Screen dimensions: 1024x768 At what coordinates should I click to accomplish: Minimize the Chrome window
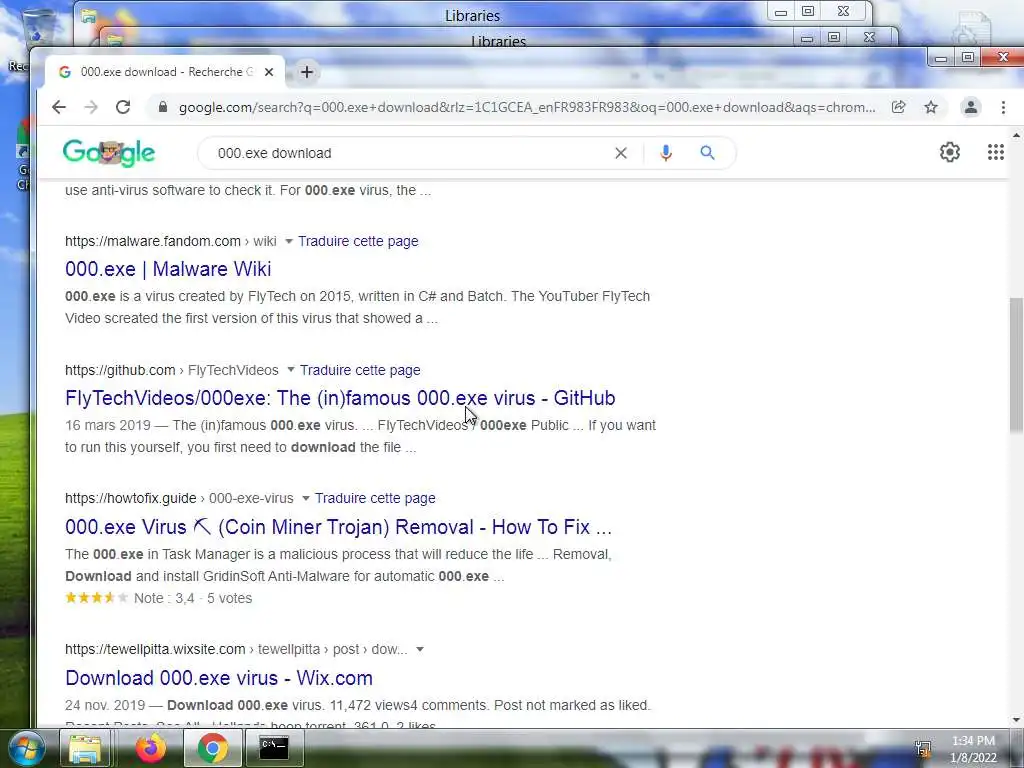pos(940,58)
